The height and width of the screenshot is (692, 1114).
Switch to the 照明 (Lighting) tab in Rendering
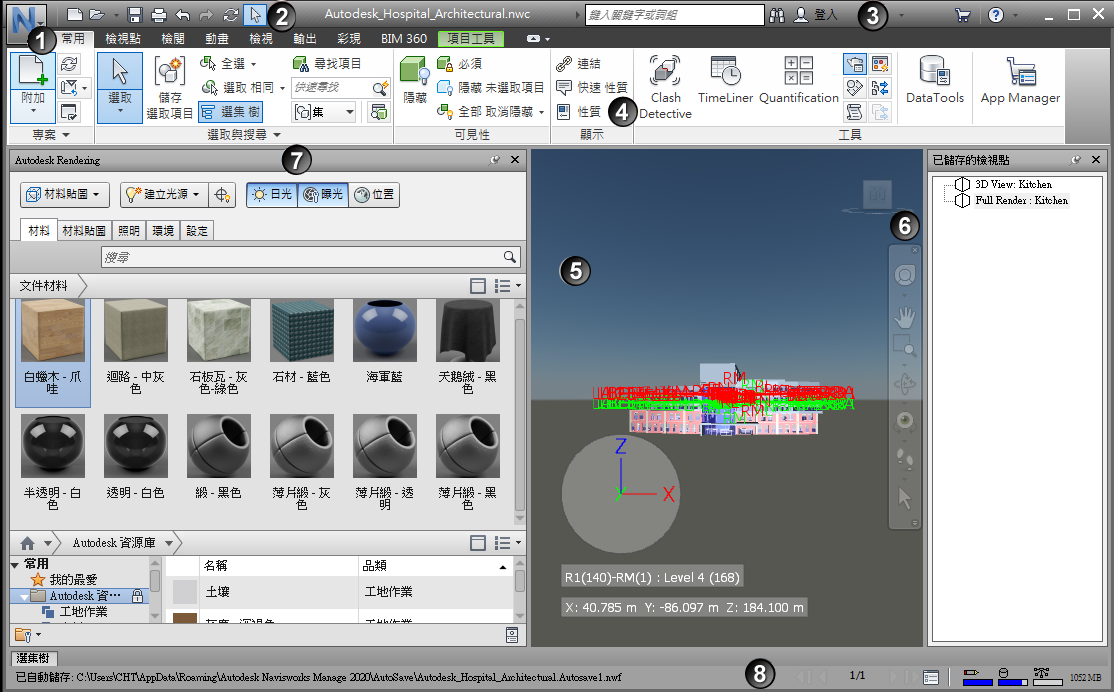point(129,231)
